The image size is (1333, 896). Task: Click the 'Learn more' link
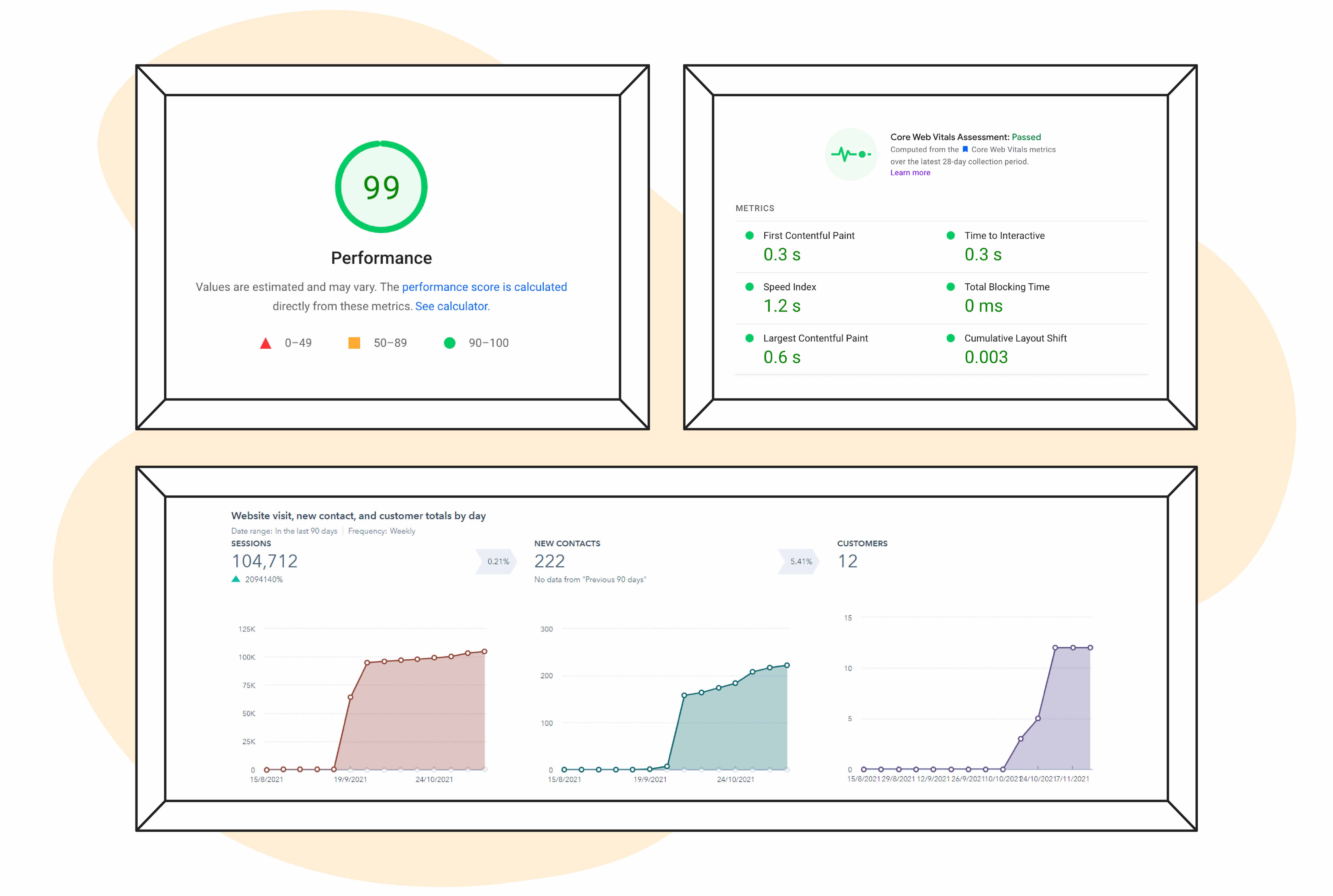910,173
